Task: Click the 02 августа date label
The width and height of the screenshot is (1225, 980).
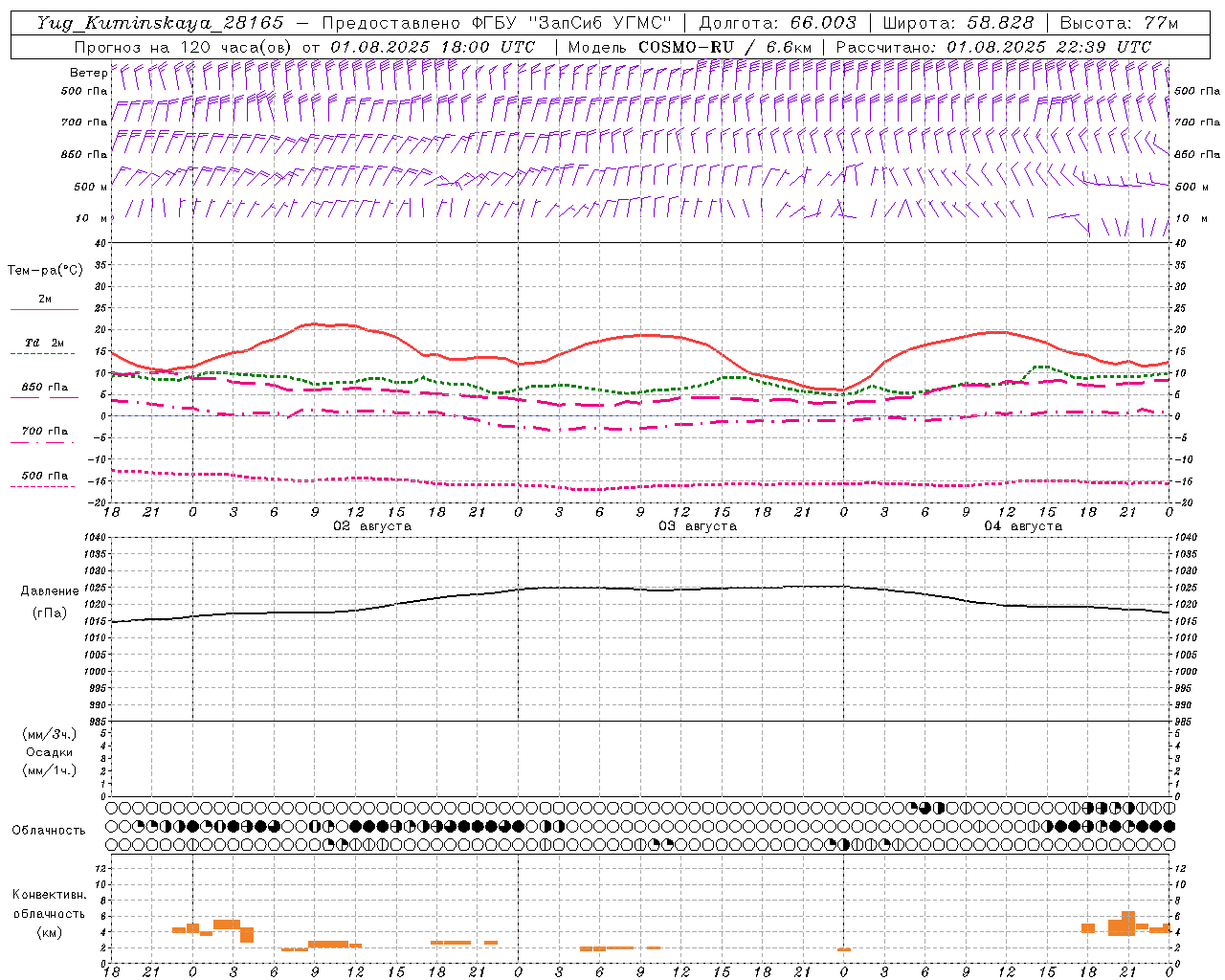Action: pos(372,526)
